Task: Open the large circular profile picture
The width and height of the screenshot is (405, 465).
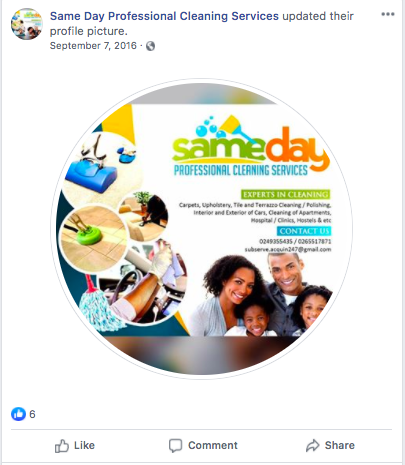Action: (202, 229)
